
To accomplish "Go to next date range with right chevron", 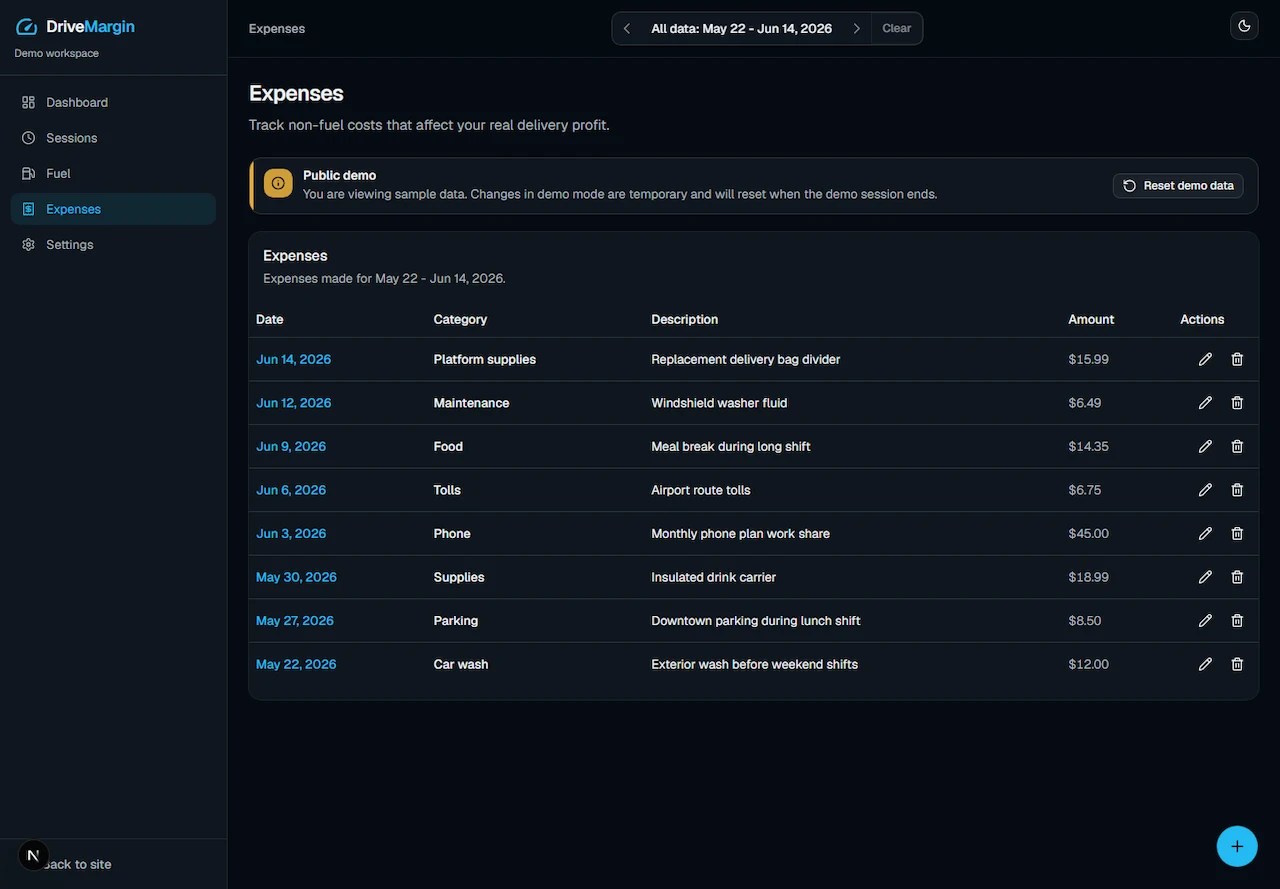I will pos(857,28).
